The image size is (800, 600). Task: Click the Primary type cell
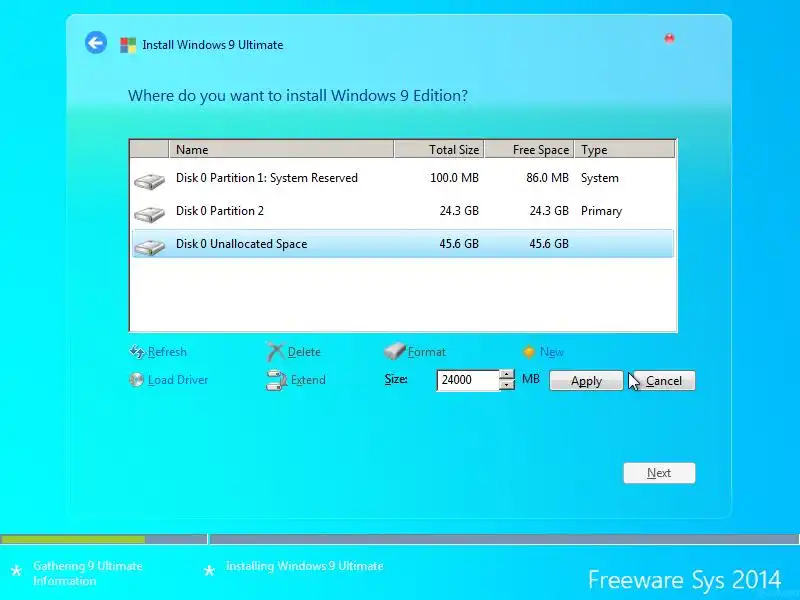pyautogui.click(x=601, y=211)
